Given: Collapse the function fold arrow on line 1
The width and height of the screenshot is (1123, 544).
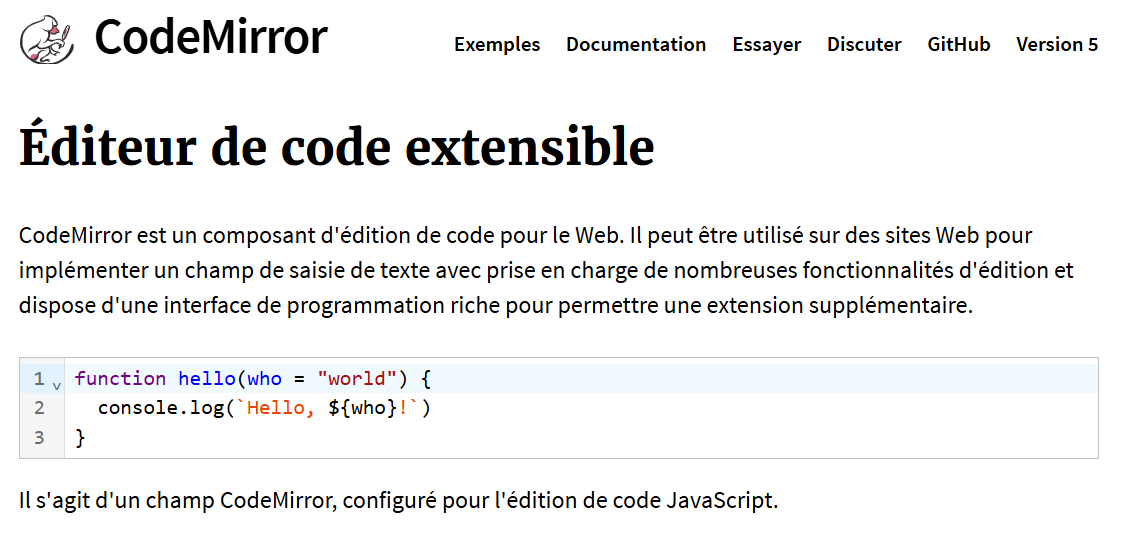Looking at the screenshot, I should tap(57, 385).
